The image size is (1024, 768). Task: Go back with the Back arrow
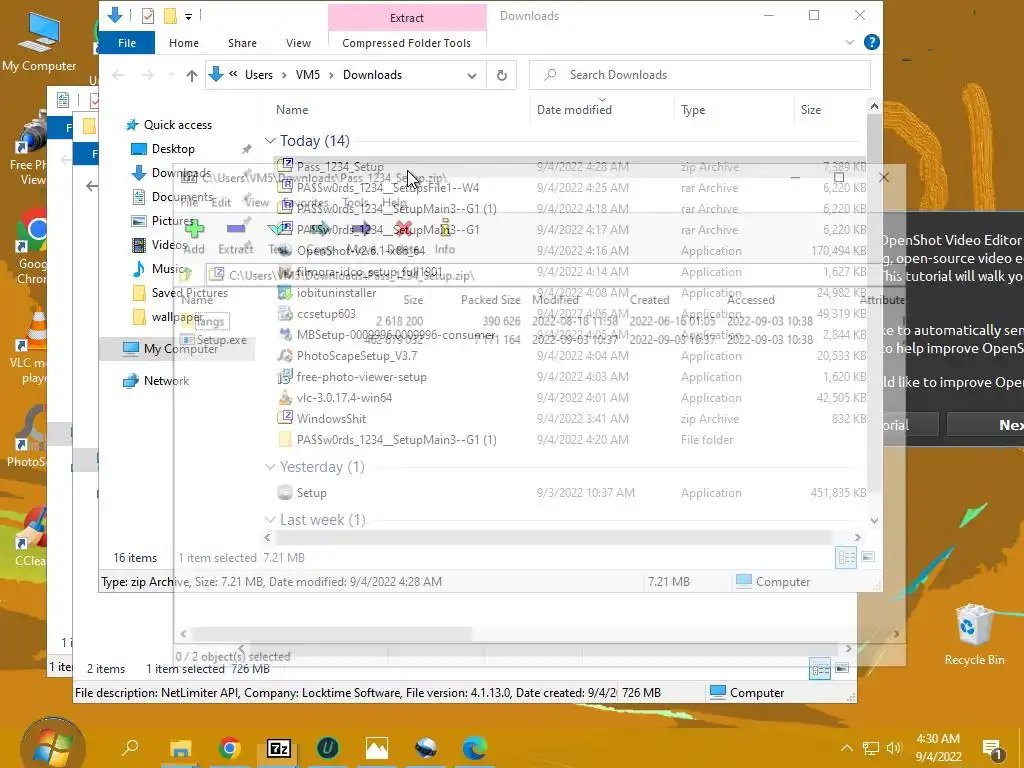118,75
